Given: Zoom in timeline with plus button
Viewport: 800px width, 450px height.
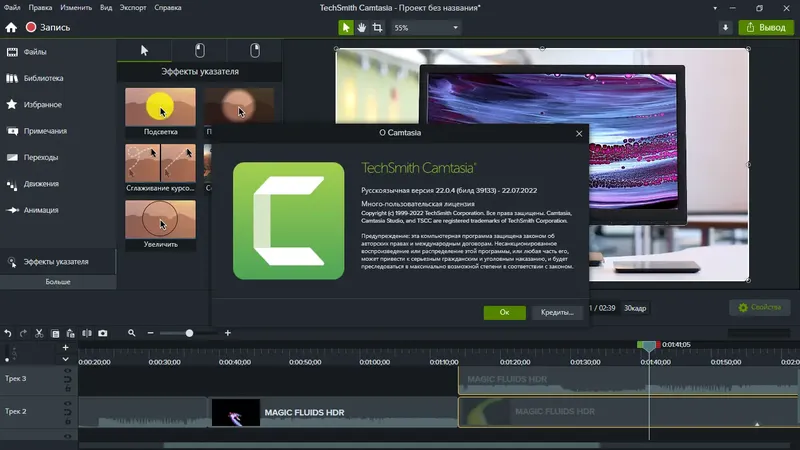Looking at the screenshot, I should [x=228, y=333].
